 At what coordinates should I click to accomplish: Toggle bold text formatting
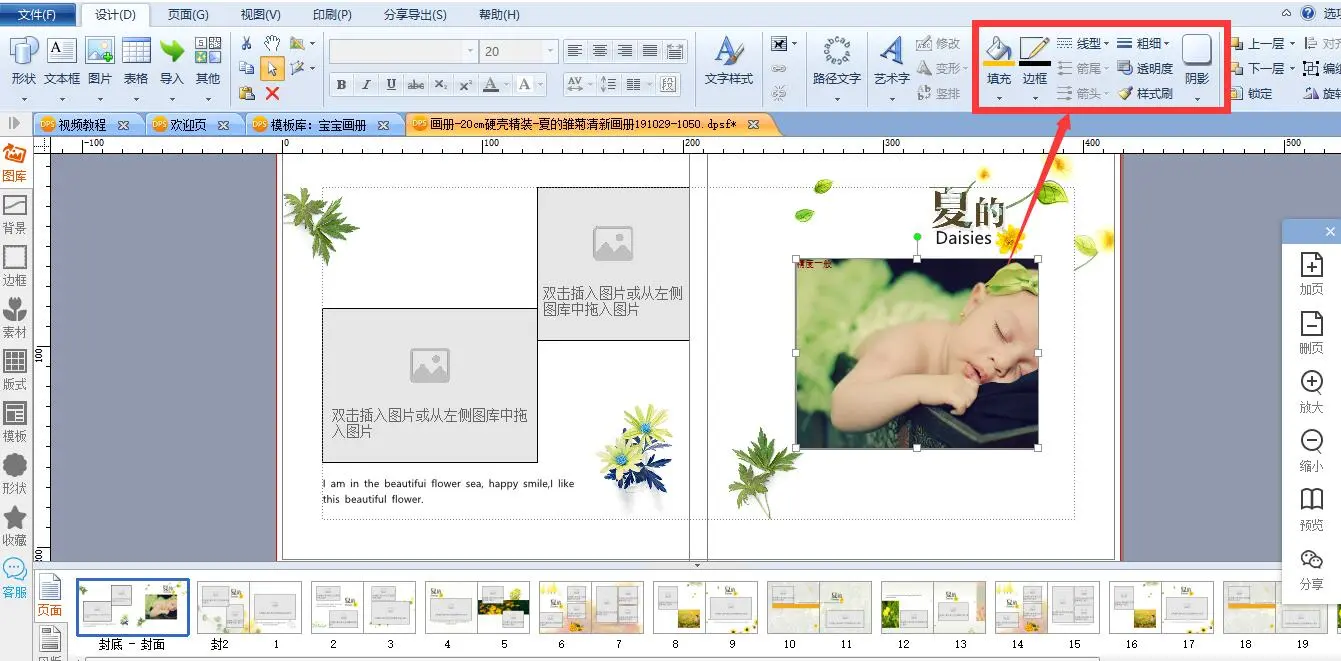tap(341, 85)
